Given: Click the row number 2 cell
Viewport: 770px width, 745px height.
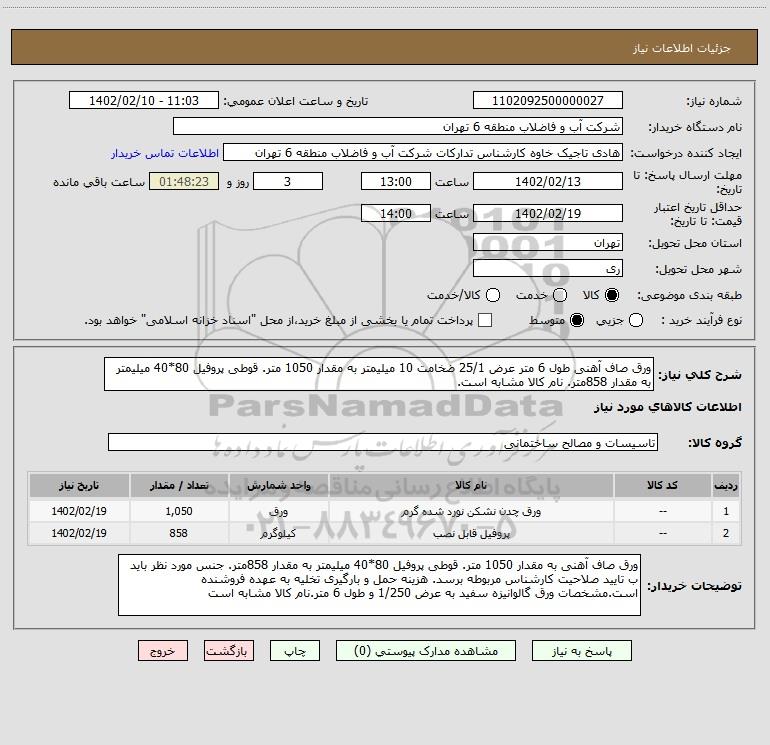Looking at the screenshot, I should [x=726, y=533].
